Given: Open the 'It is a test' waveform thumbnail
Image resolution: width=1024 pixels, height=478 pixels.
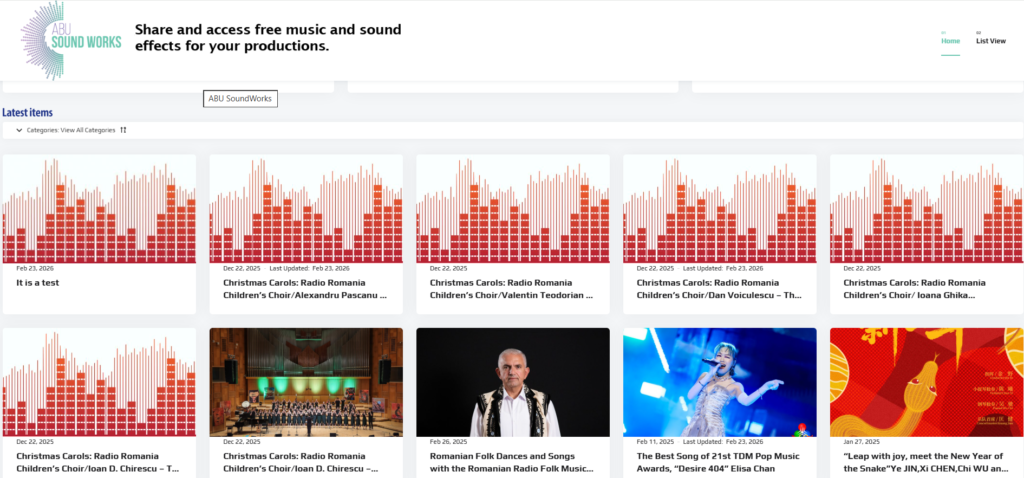Looking at the screenshot, I should [99, 209].
